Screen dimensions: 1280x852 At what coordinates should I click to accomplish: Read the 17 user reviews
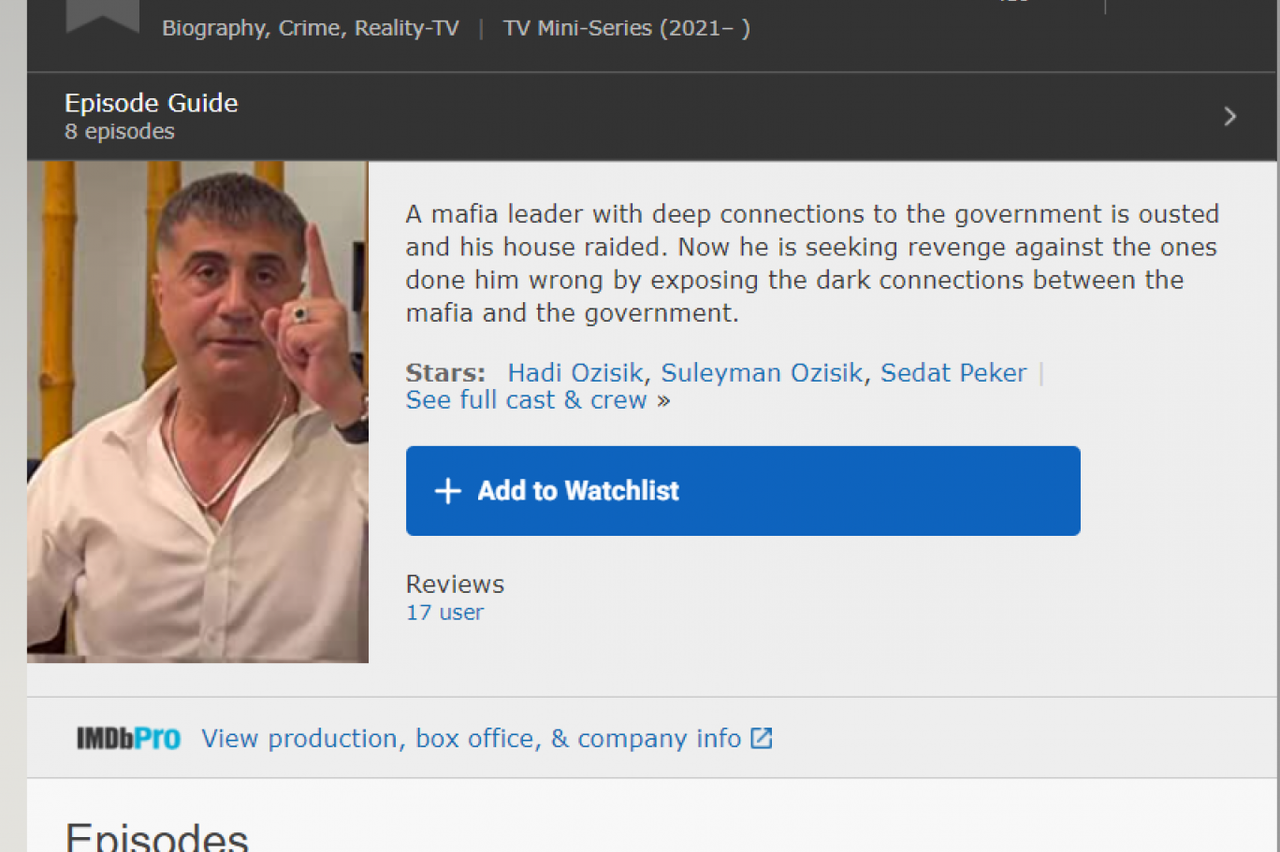(444, 612)
